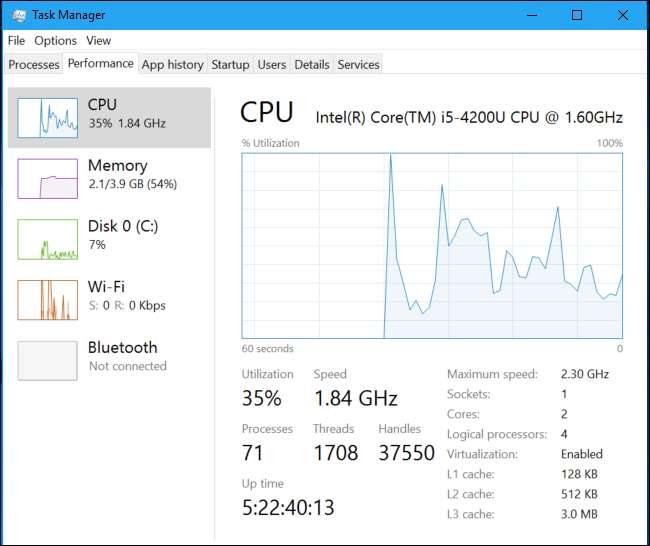Screen dimensions: 650x546
Task: Close the Task Manager window
Action: coord(623,15)
